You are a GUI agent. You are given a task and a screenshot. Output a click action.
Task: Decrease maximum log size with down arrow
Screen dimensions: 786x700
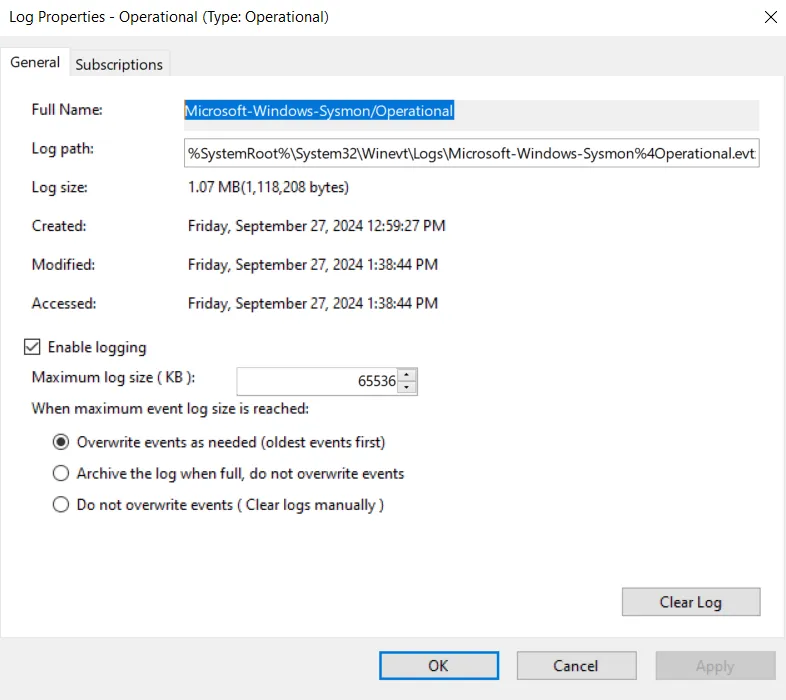[x=407, y=387]
